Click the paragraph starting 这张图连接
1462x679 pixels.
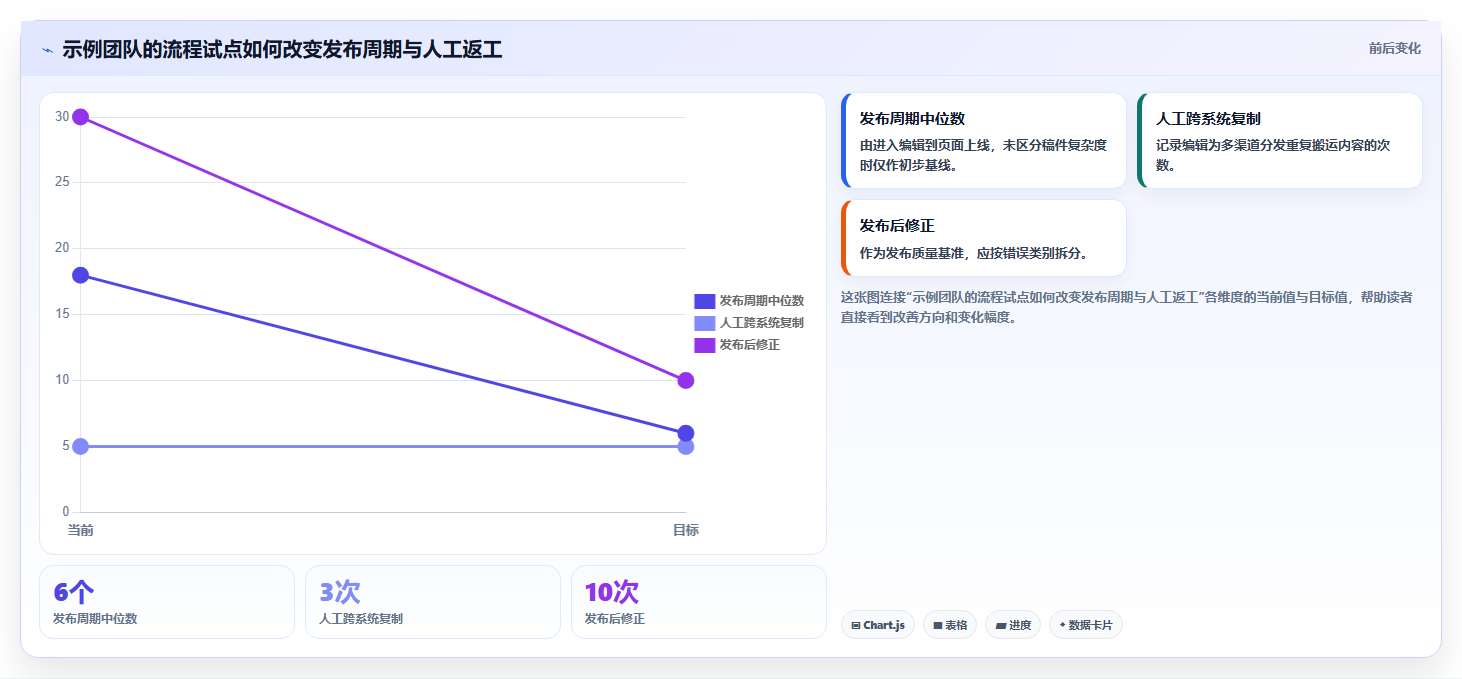[1127, 307]
